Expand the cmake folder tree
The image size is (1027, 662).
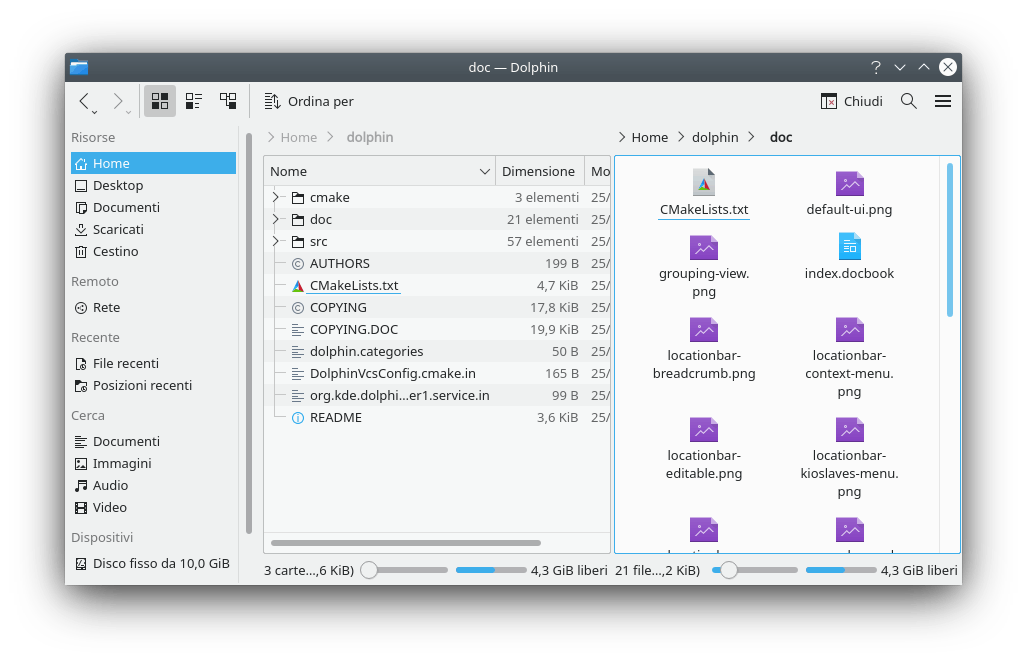tap(276, 197)
